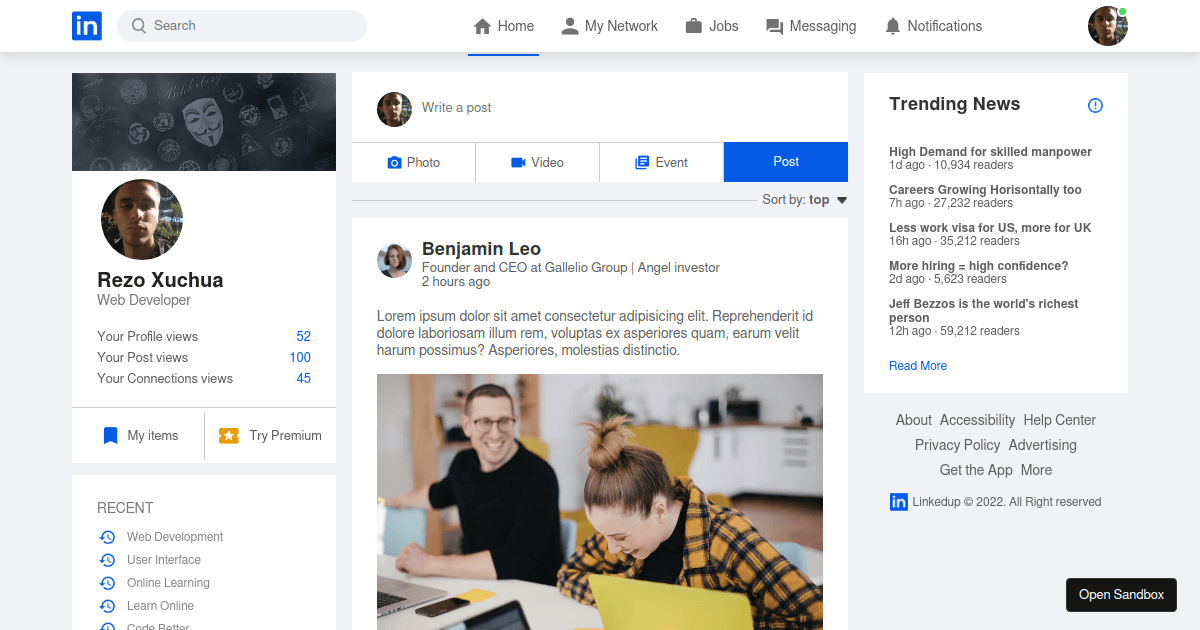
Task: Click the Linkedup logo
Action: (87, 25)
